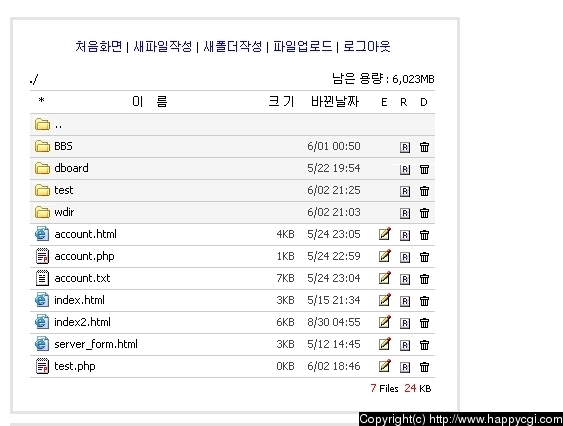Click the happycgi.com copyright link

tap(461, 419)
